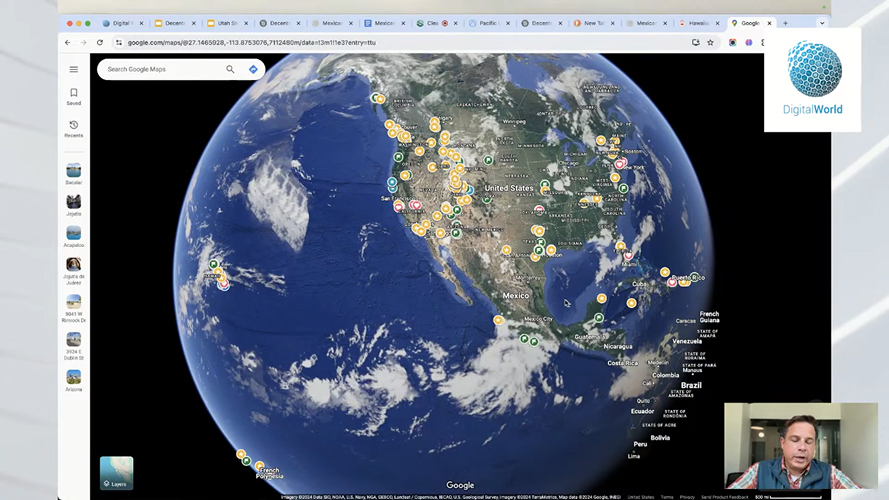This screenshot has height=500, width=889.
Task: Open the Google Maps hamburger menu
Action: click(73, 69)
